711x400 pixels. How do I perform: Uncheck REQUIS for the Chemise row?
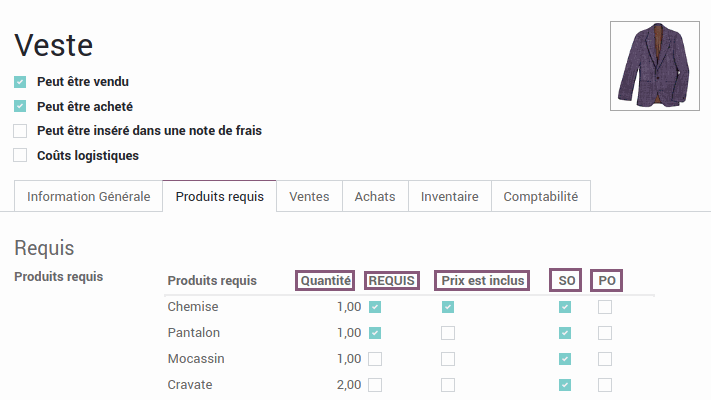(375, 307)
